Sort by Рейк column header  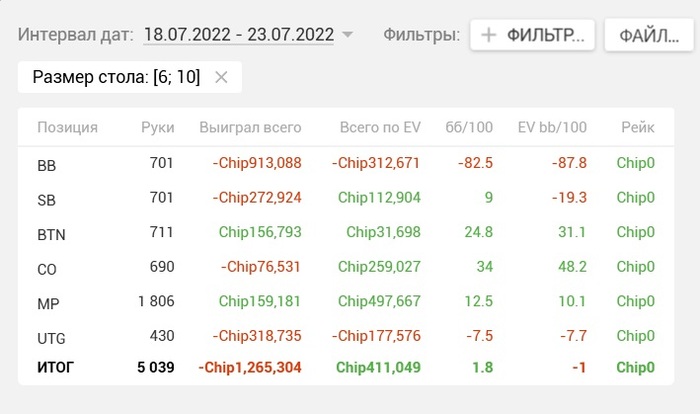[x=638, y=128]
